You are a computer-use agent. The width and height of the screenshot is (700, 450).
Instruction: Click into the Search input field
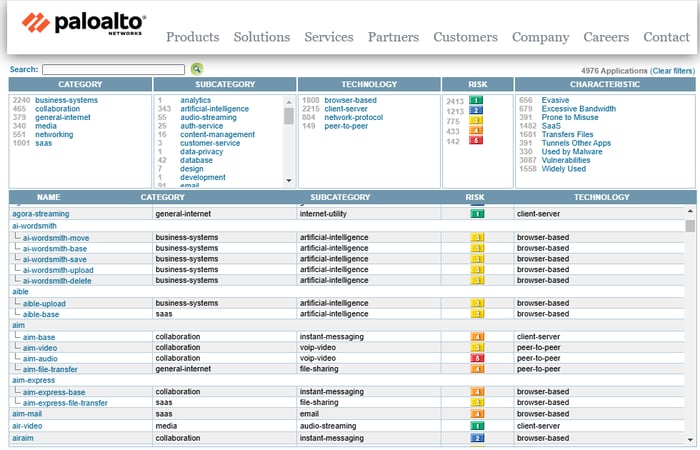[113, 70]
